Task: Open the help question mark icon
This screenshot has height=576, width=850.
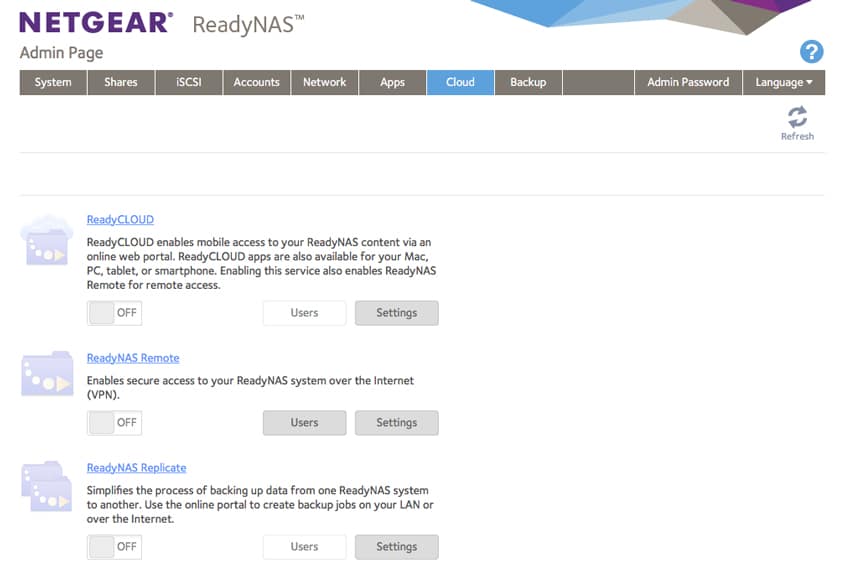Action: [811, 52]
